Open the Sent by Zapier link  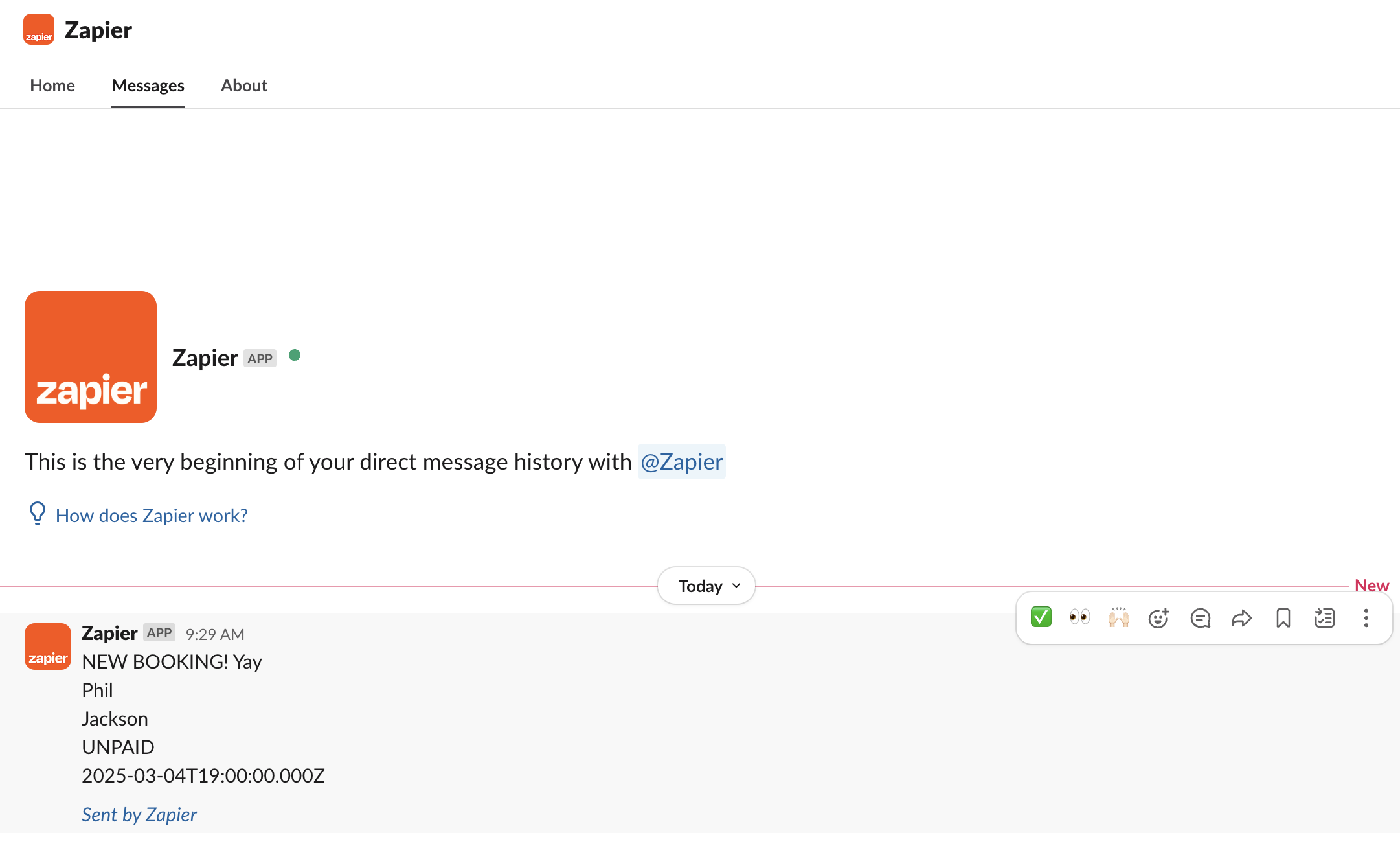[x=139, y=814]
